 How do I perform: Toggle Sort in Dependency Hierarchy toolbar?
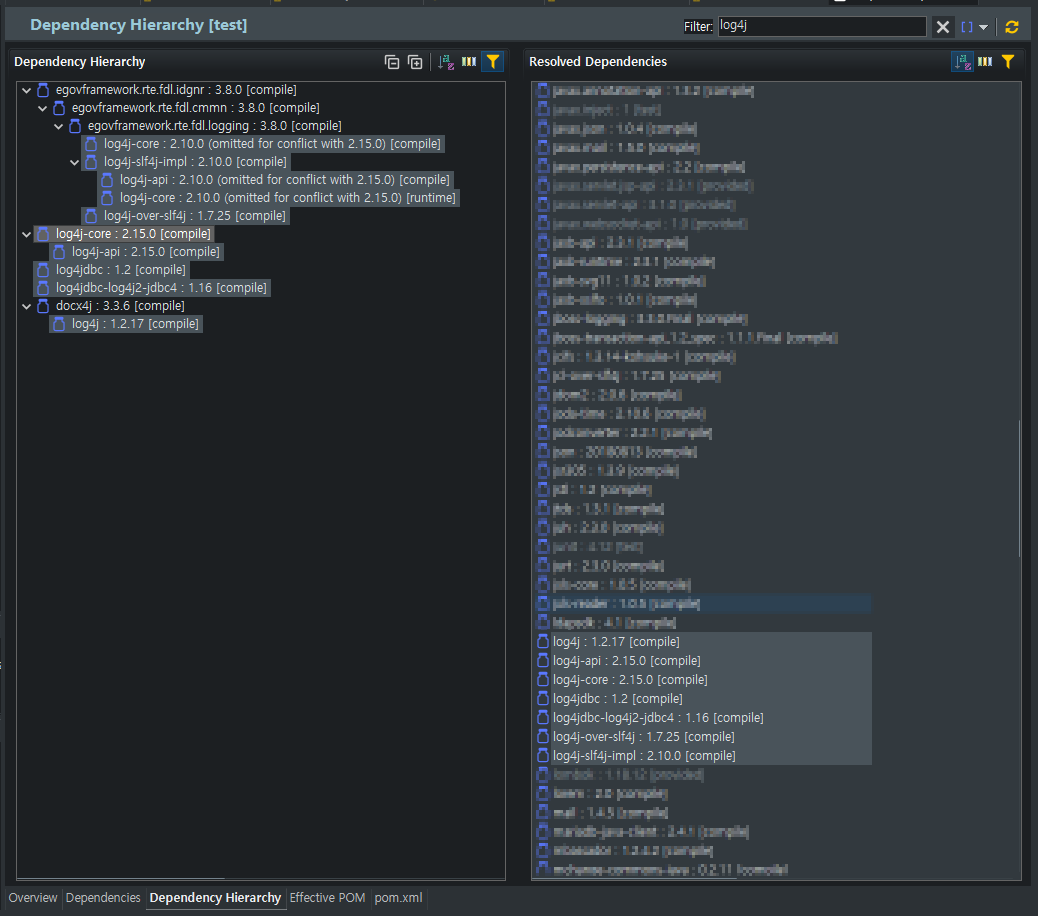click(446, 62)
